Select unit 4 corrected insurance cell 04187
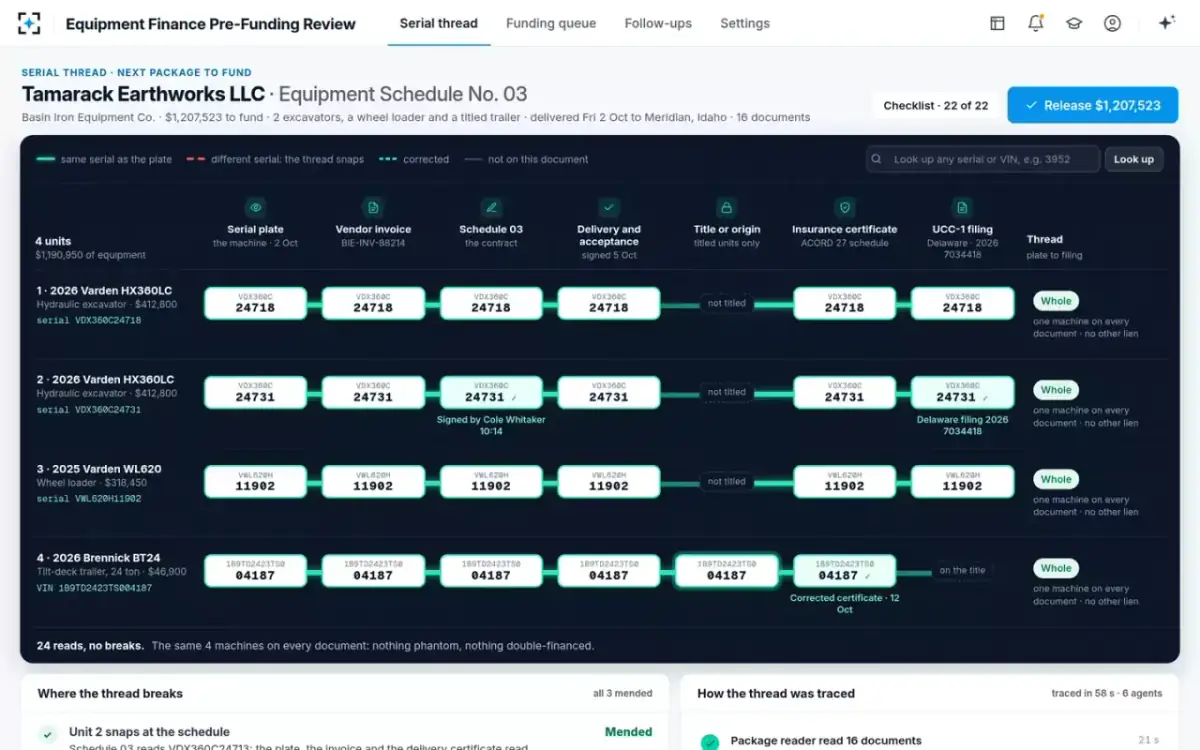The image size is (1200, 750). pos(845,570)
